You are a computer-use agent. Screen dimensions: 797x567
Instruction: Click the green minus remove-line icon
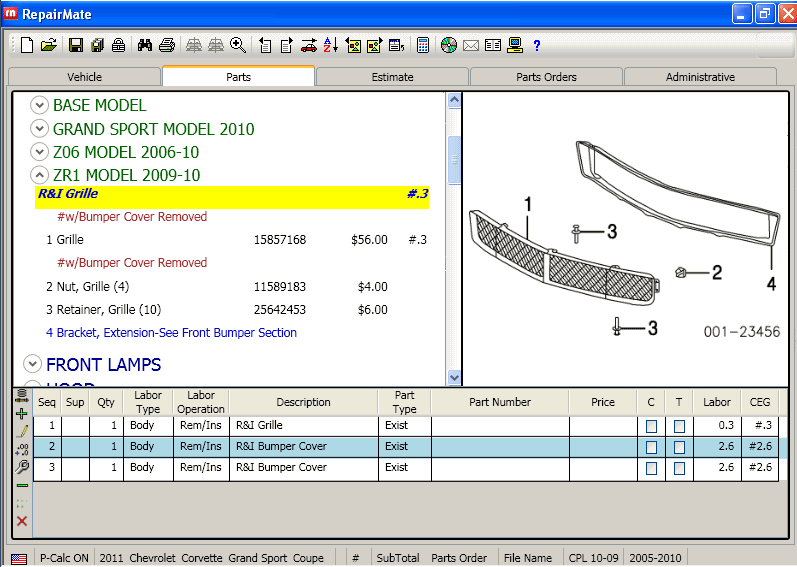22,486
